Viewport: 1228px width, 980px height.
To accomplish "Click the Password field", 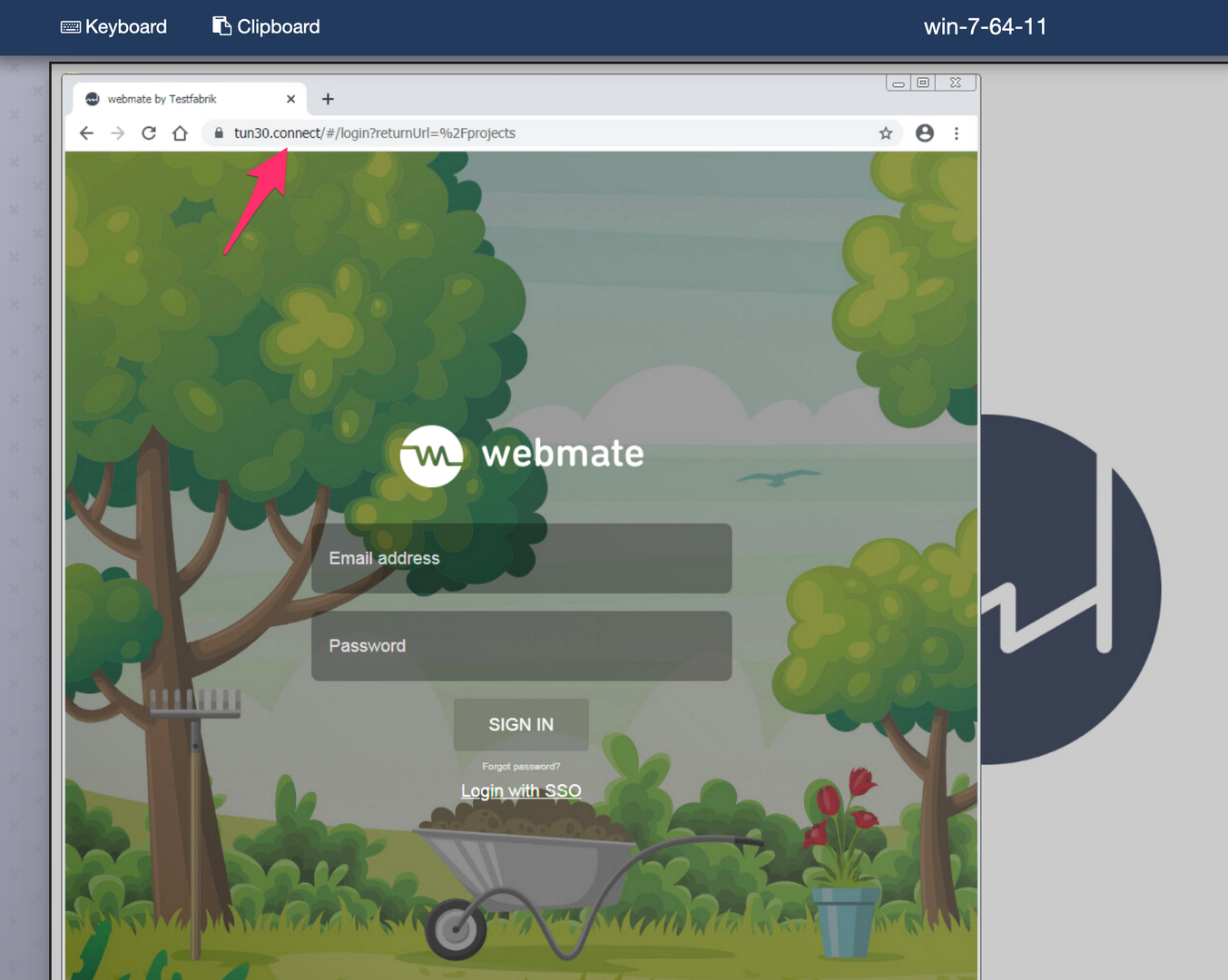I will 522,646.
